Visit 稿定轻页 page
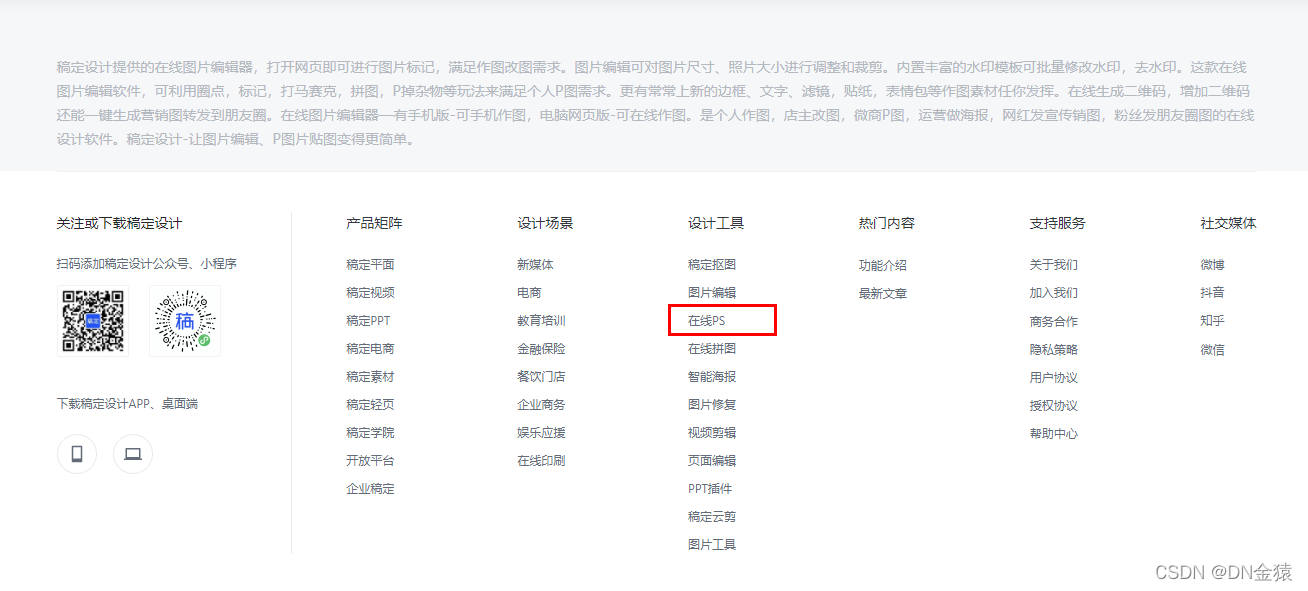Viewport: 1308px width, 591px height. coord(370,405)
